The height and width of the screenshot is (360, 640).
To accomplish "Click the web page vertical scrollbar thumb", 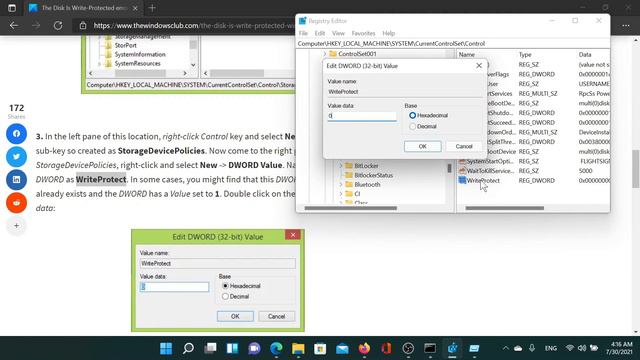I will pos(636,169).
